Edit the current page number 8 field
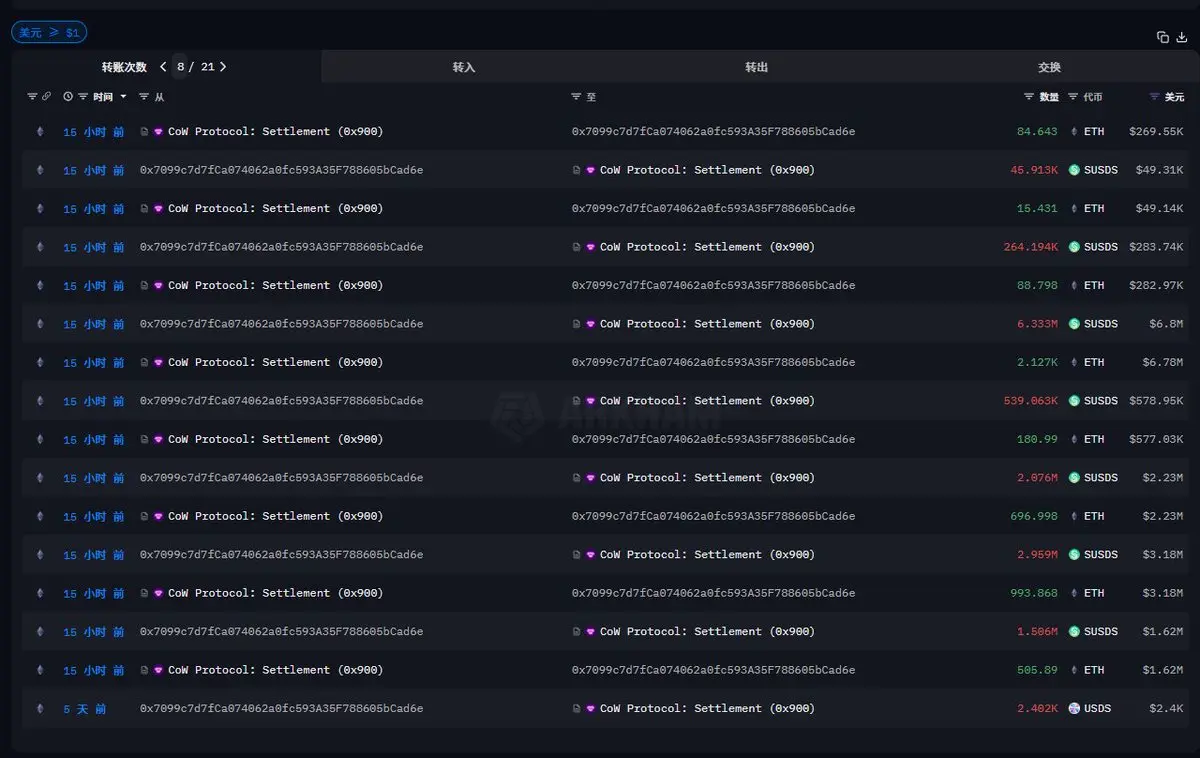This screenshot has width=1200, height=758. pos(181,67)
